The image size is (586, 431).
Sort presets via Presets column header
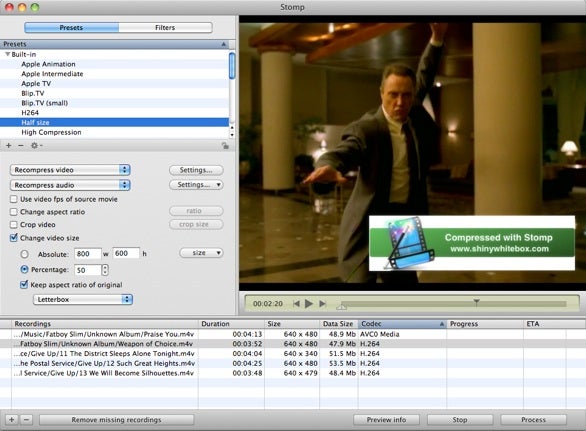[x=114, y=44]
